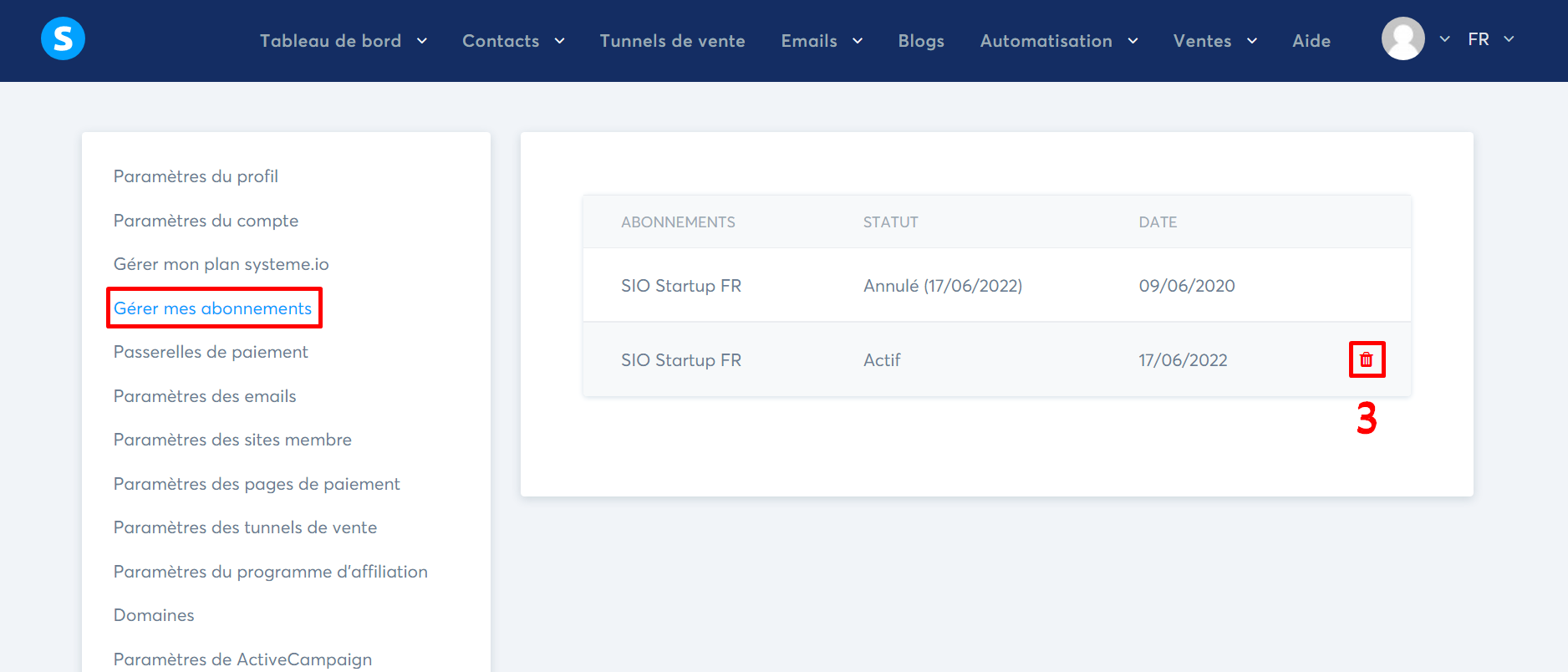This screenshot has width=1568, height=672.
Task: Go to the Blogs page
Action: point(921,41)
